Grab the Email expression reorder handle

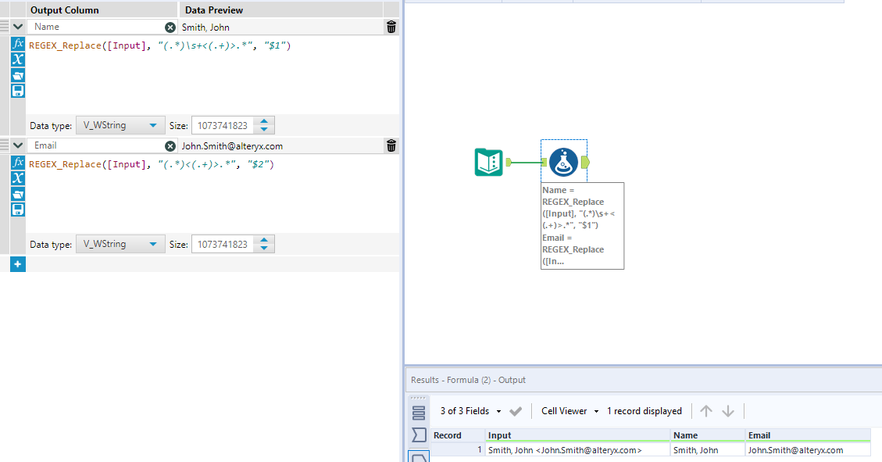point(4,145)
